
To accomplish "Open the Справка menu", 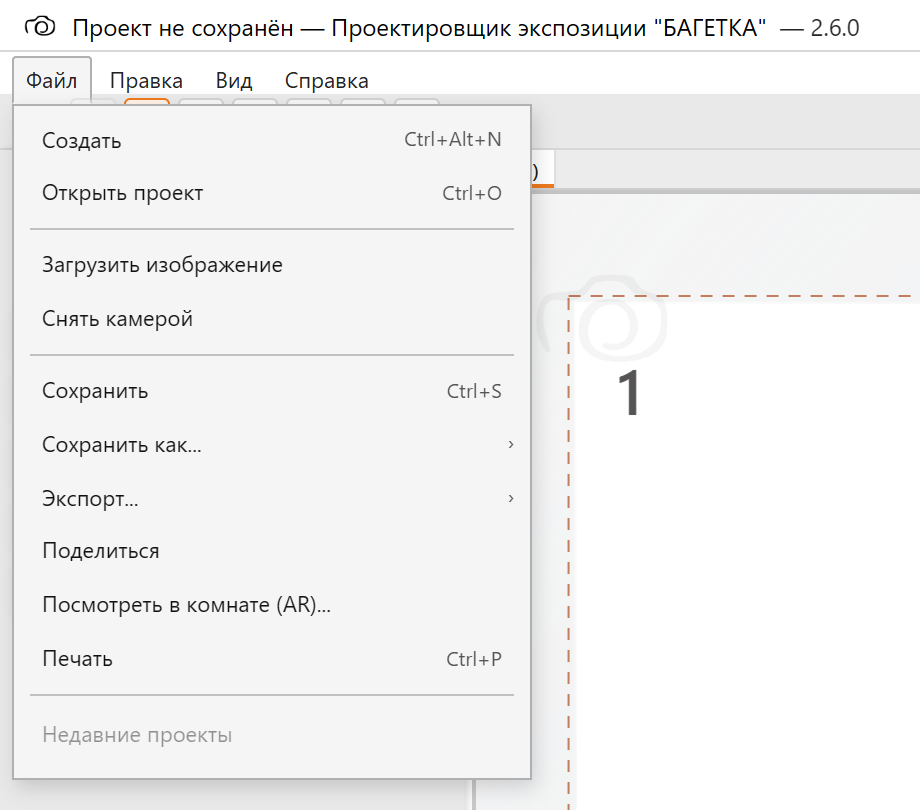I will coord(327,80).
